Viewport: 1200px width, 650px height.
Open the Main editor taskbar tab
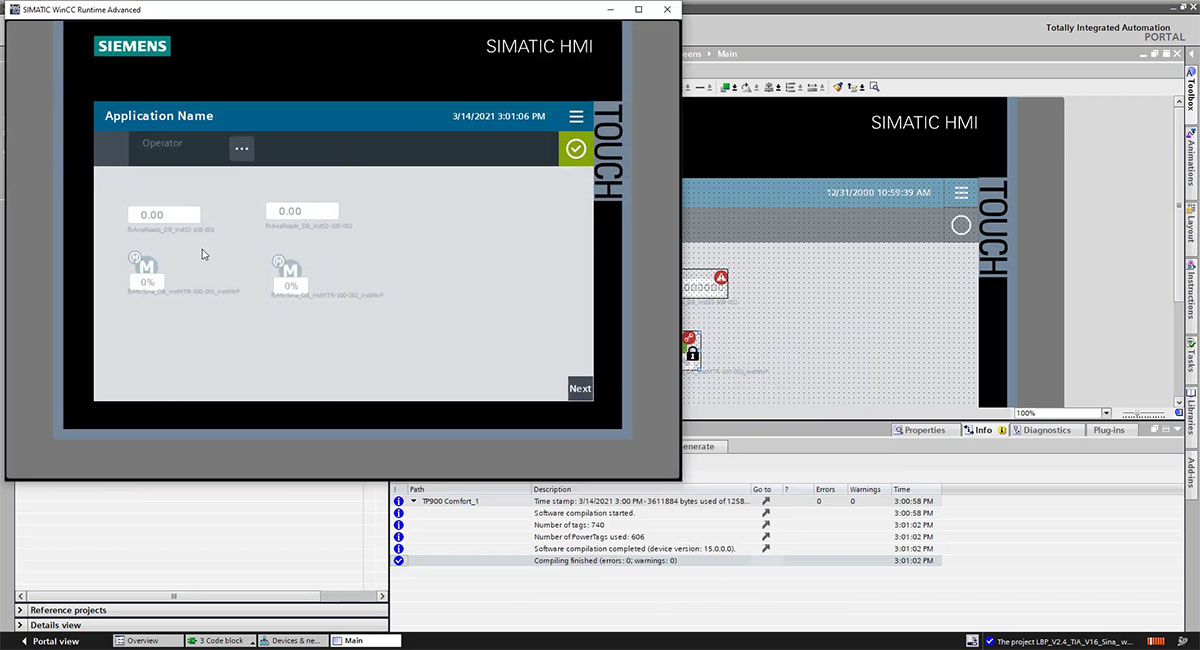(x=365, y=641)
